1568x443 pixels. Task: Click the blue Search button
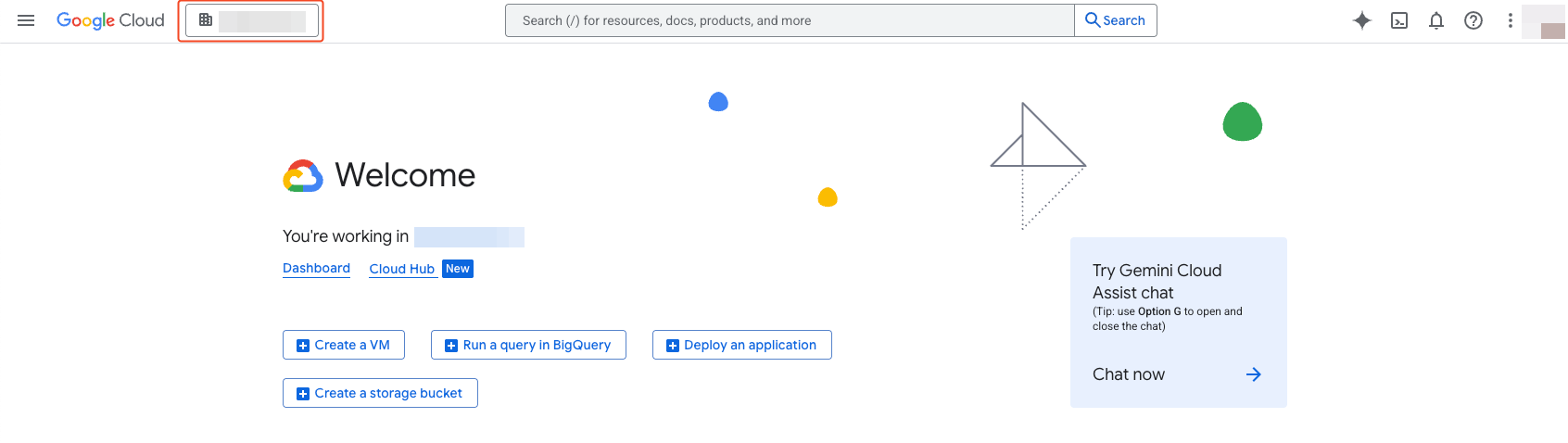point(1116,20)
